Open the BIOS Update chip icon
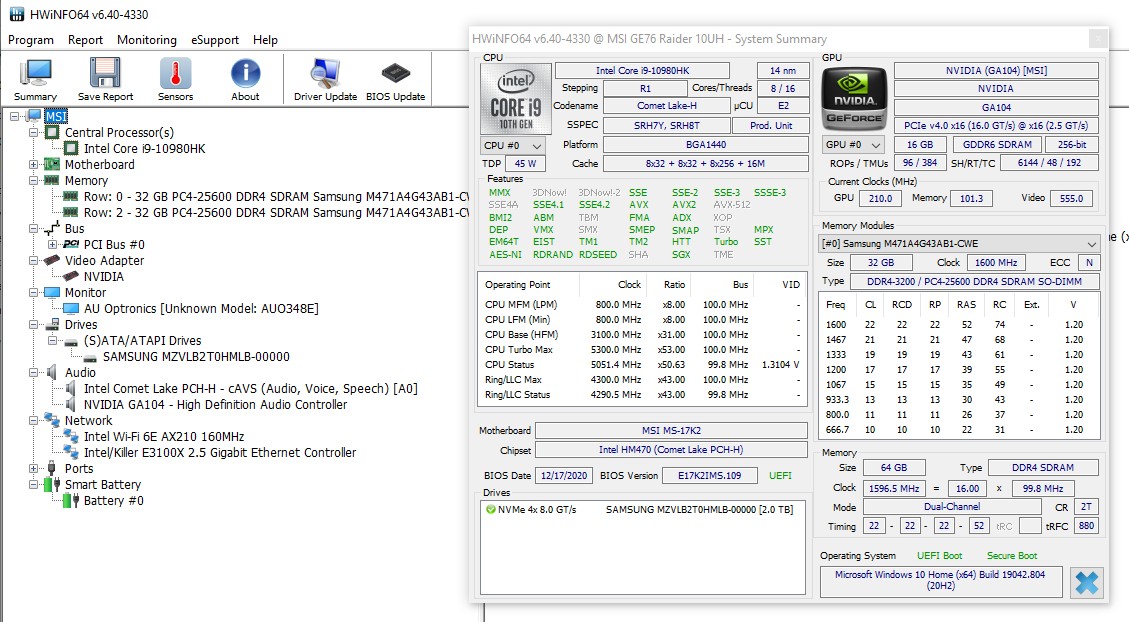 [x=395, y=79]
